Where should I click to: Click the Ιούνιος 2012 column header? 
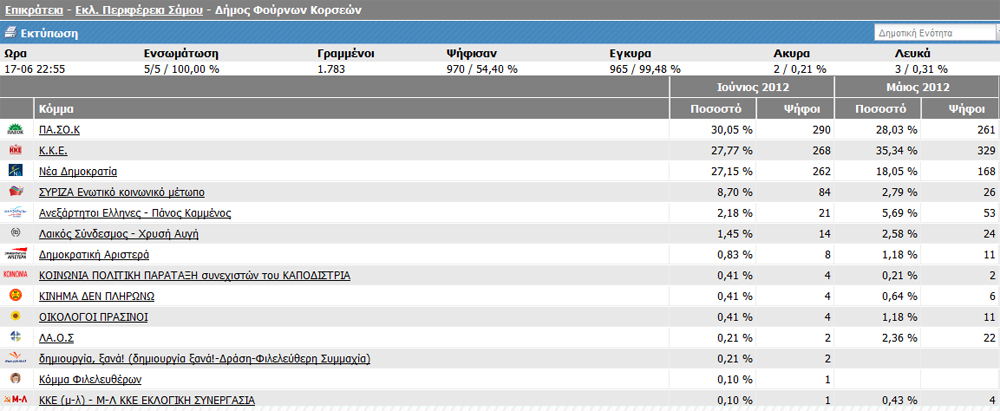[752, 87]
